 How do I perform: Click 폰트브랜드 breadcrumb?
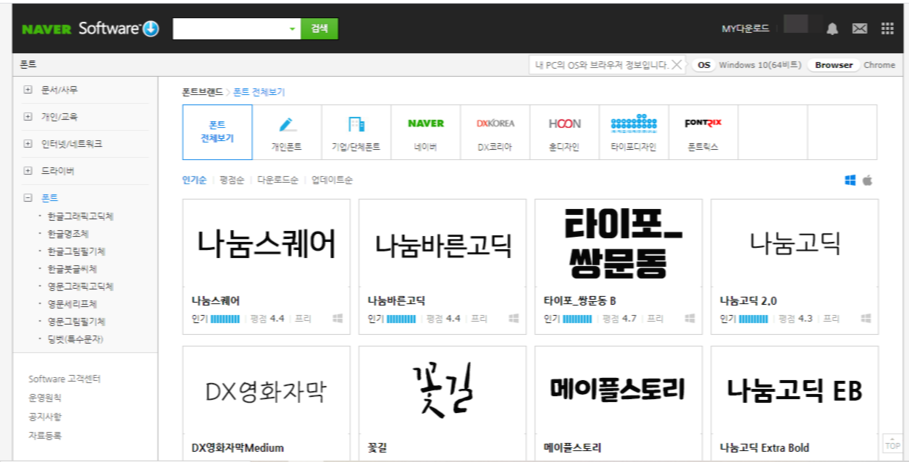202,92
